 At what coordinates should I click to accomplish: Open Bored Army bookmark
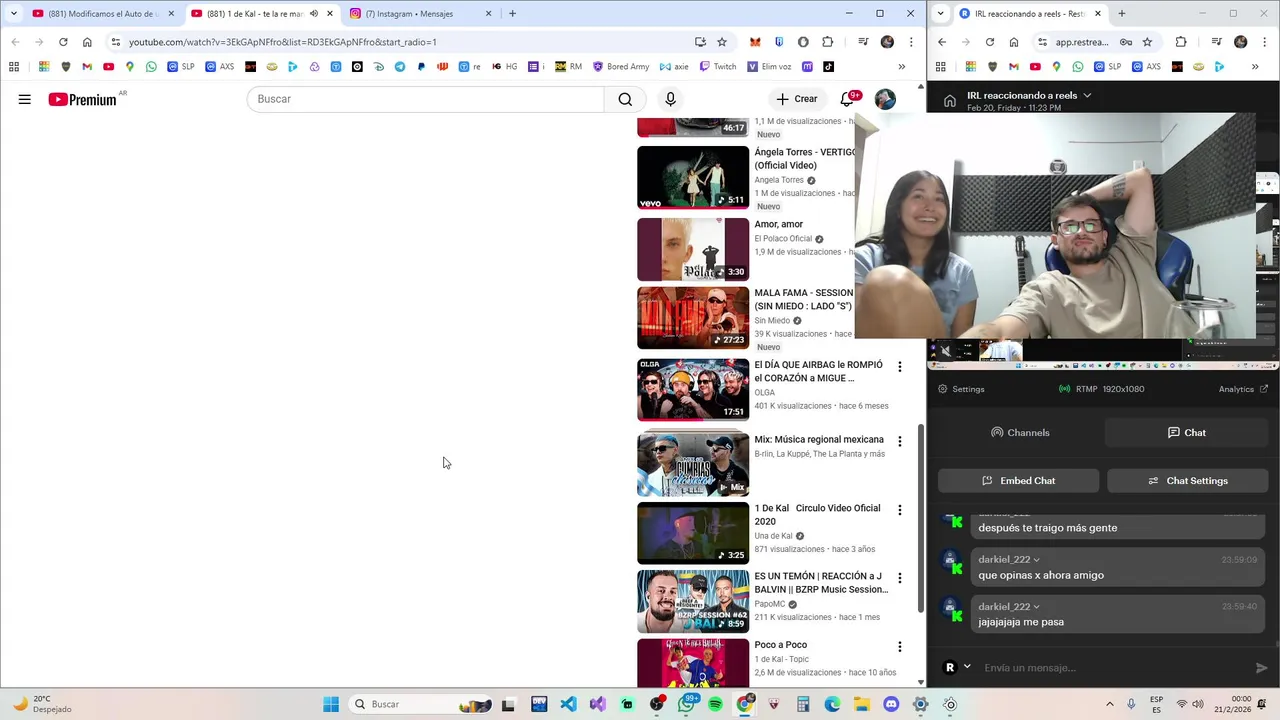click(x=621, y=67)
